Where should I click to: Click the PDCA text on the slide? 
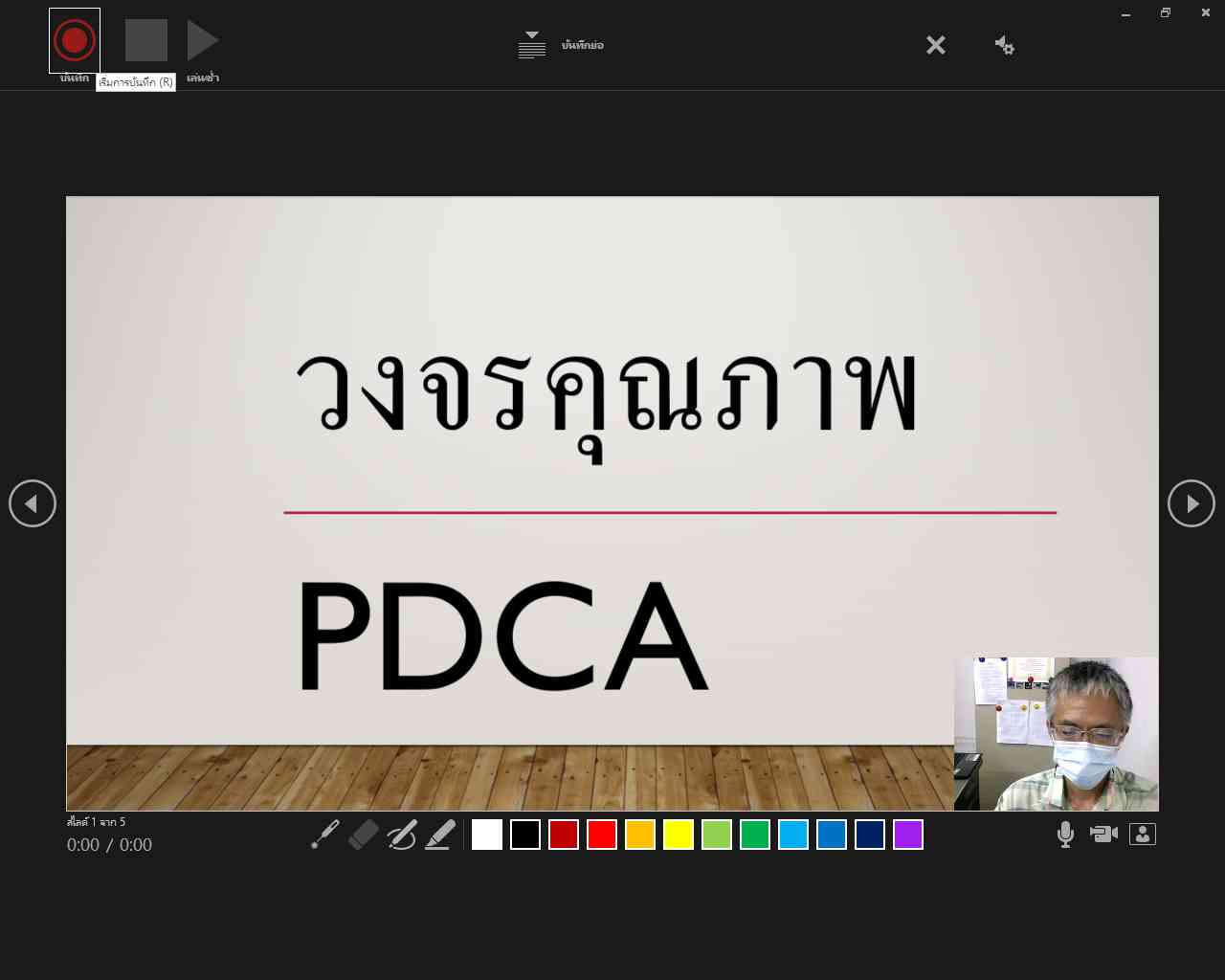pyautogui.click(x=503, y=636)
